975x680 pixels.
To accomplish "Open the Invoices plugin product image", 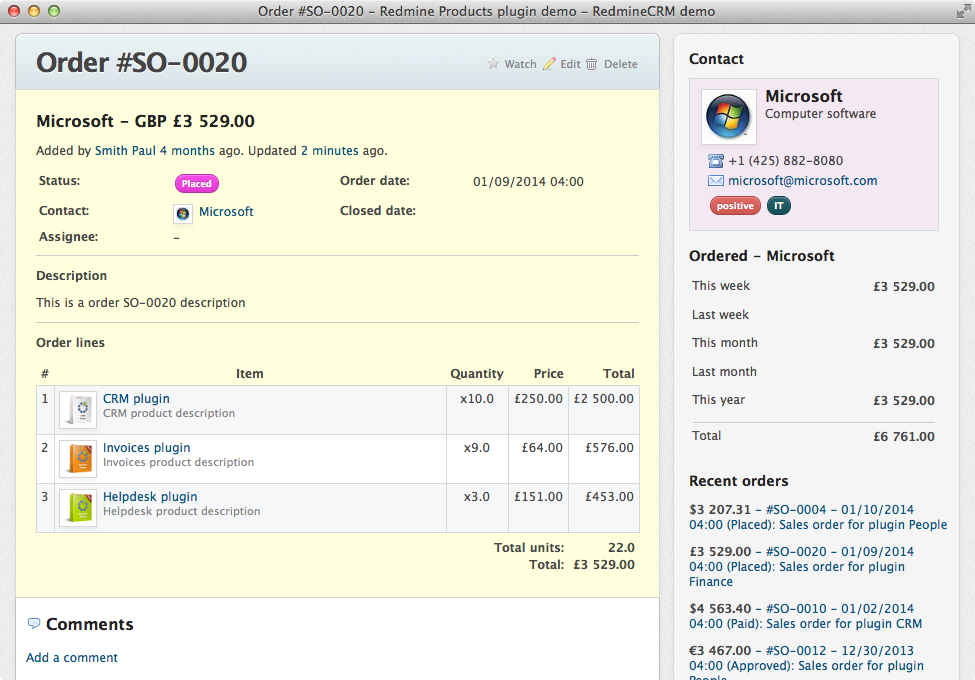I will pos(78,459).
